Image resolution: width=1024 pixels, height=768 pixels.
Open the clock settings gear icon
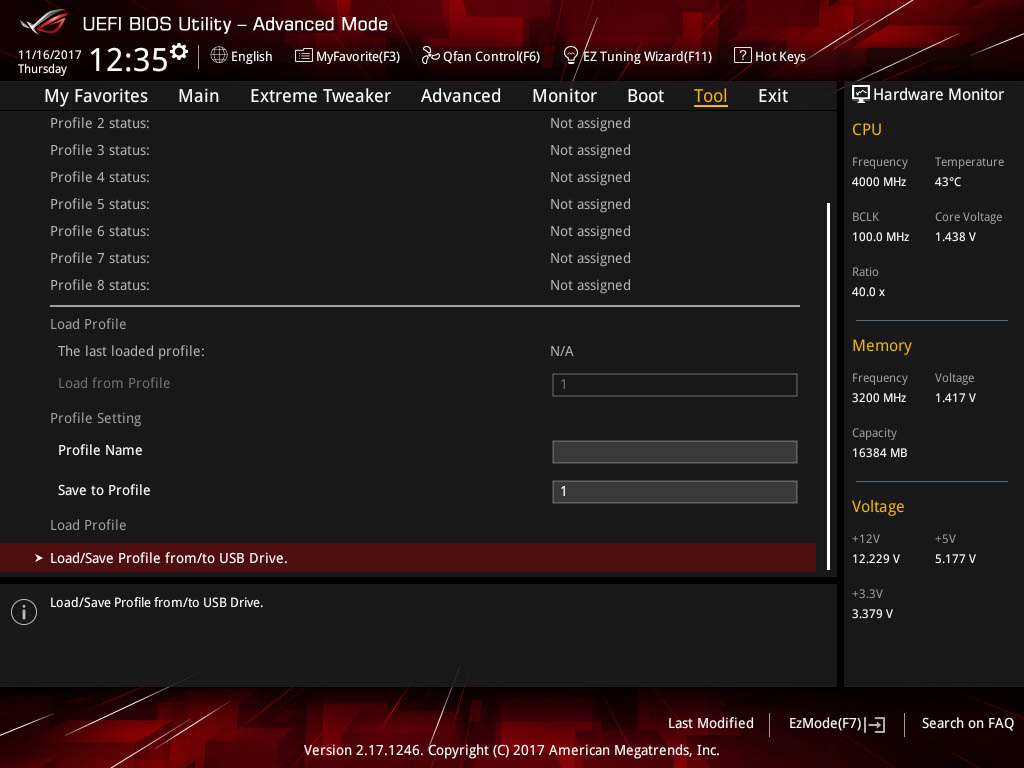coord(179,52)
